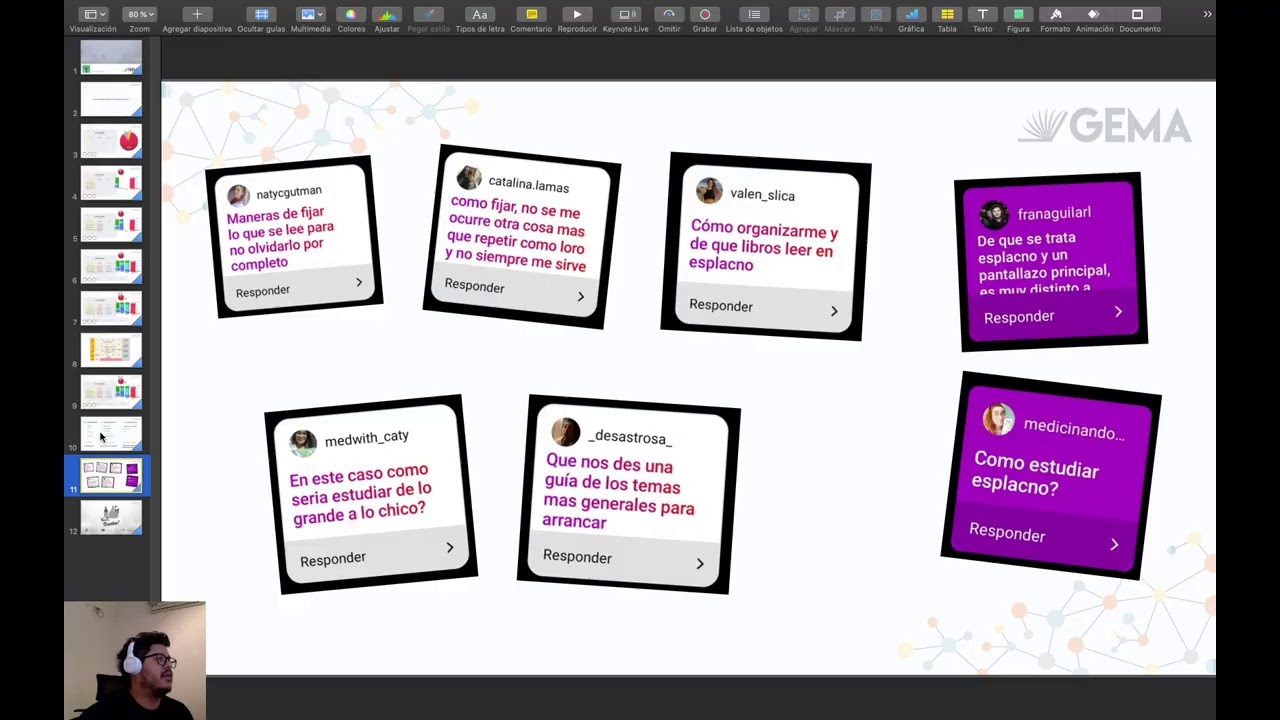The height and width of the screenshot is (720, 1280).
Task: Click Responder on valen_slica card
Action: 721,306
